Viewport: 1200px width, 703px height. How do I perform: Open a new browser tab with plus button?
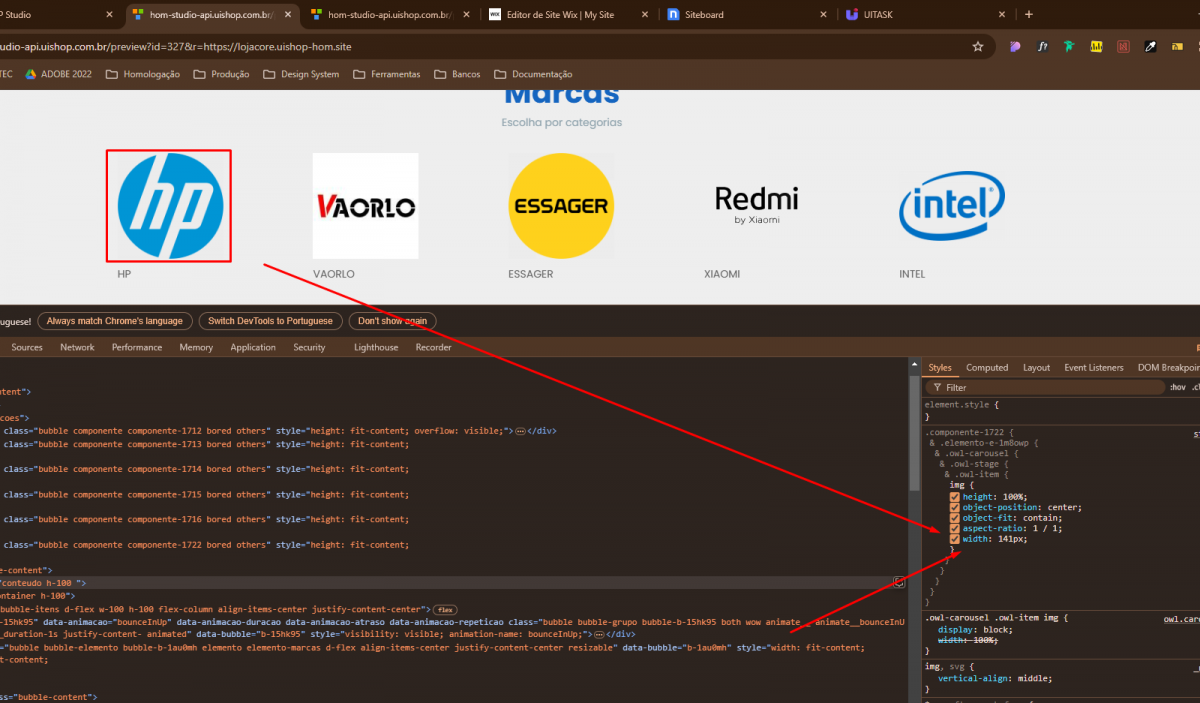click(1029, 15)
